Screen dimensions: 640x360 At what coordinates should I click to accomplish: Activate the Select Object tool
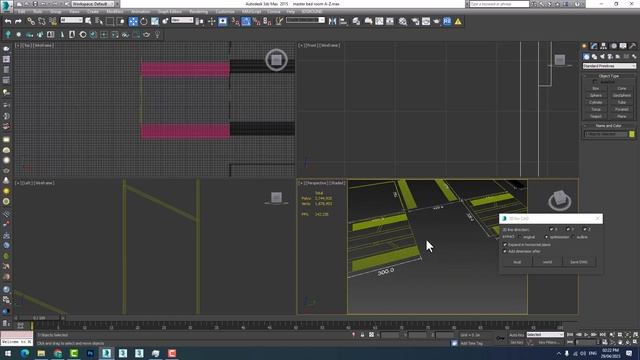88,21
